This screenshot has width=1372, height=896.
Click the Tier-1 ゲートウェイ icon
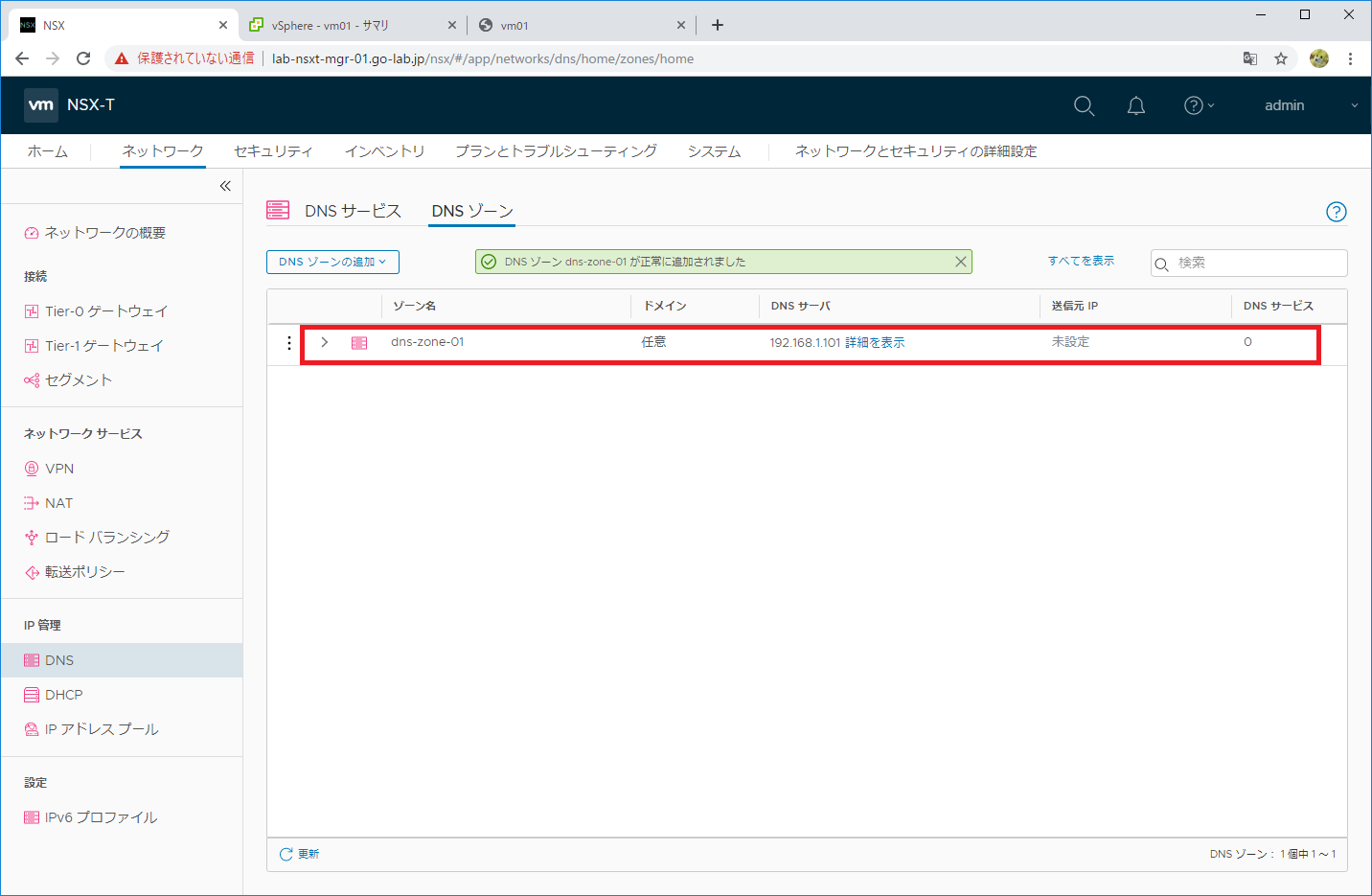coord(32,346)
